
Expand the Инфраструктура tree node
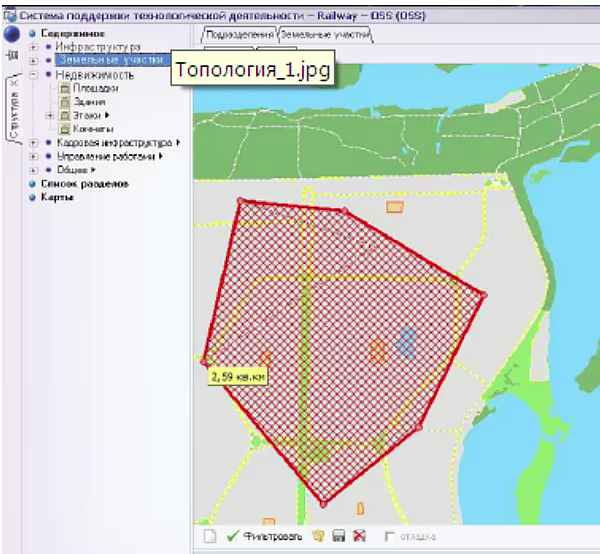34,47
